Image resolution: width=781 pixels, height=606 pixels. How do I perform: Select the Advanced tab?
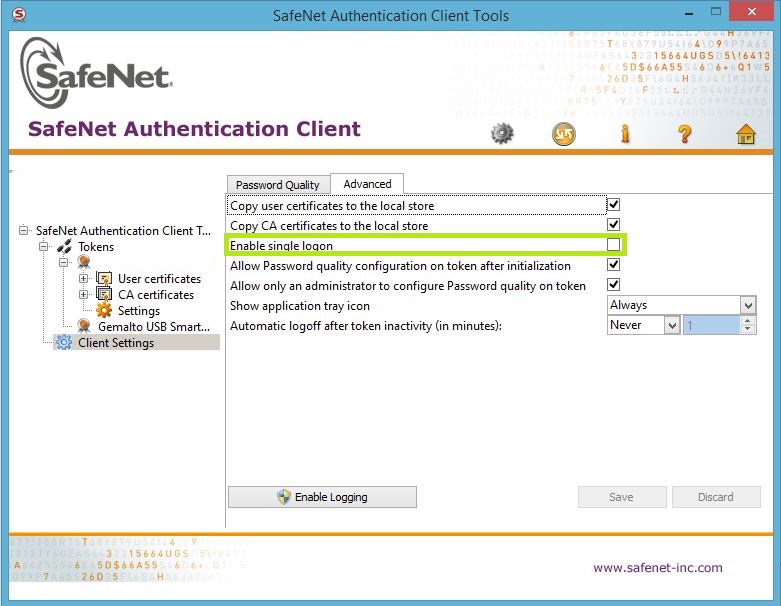(367, 184)
